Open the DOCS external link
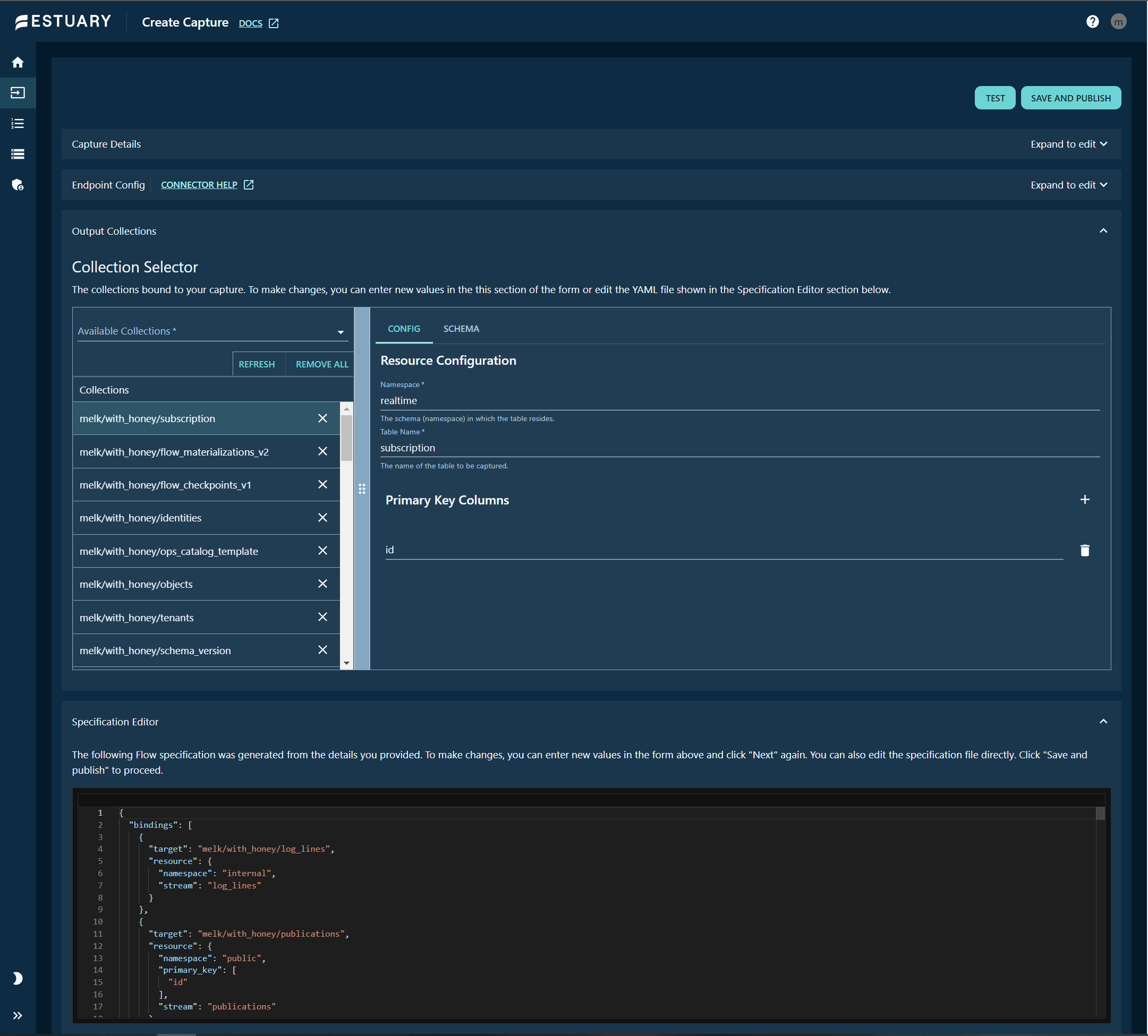This screenshot has height=1036, width=1148. [x=259, y=23]
